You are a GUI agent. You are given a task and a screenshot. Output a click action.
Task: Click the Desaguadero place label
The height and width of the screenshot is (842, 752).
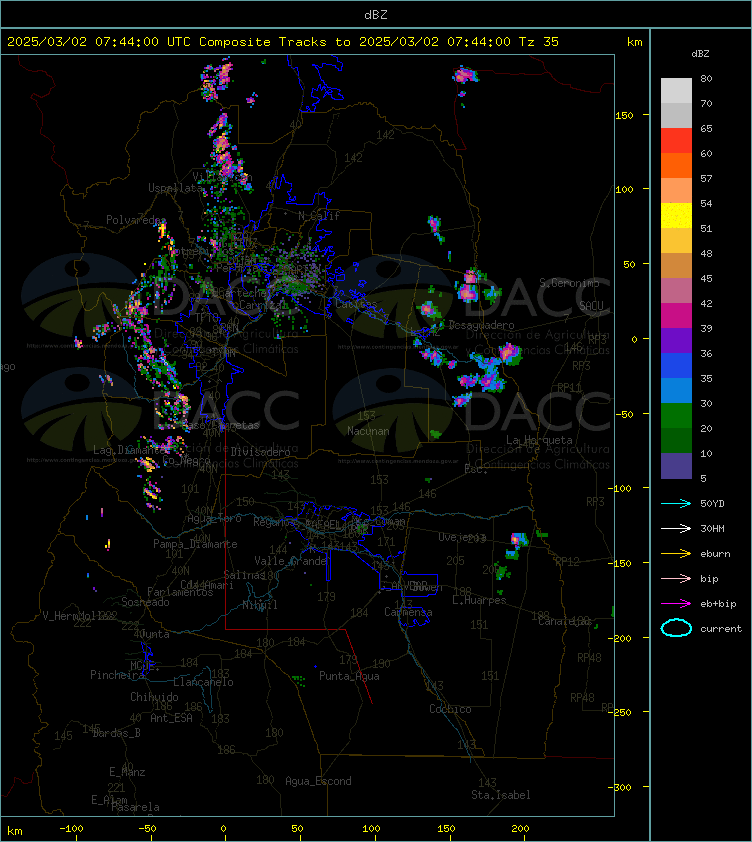481,325
